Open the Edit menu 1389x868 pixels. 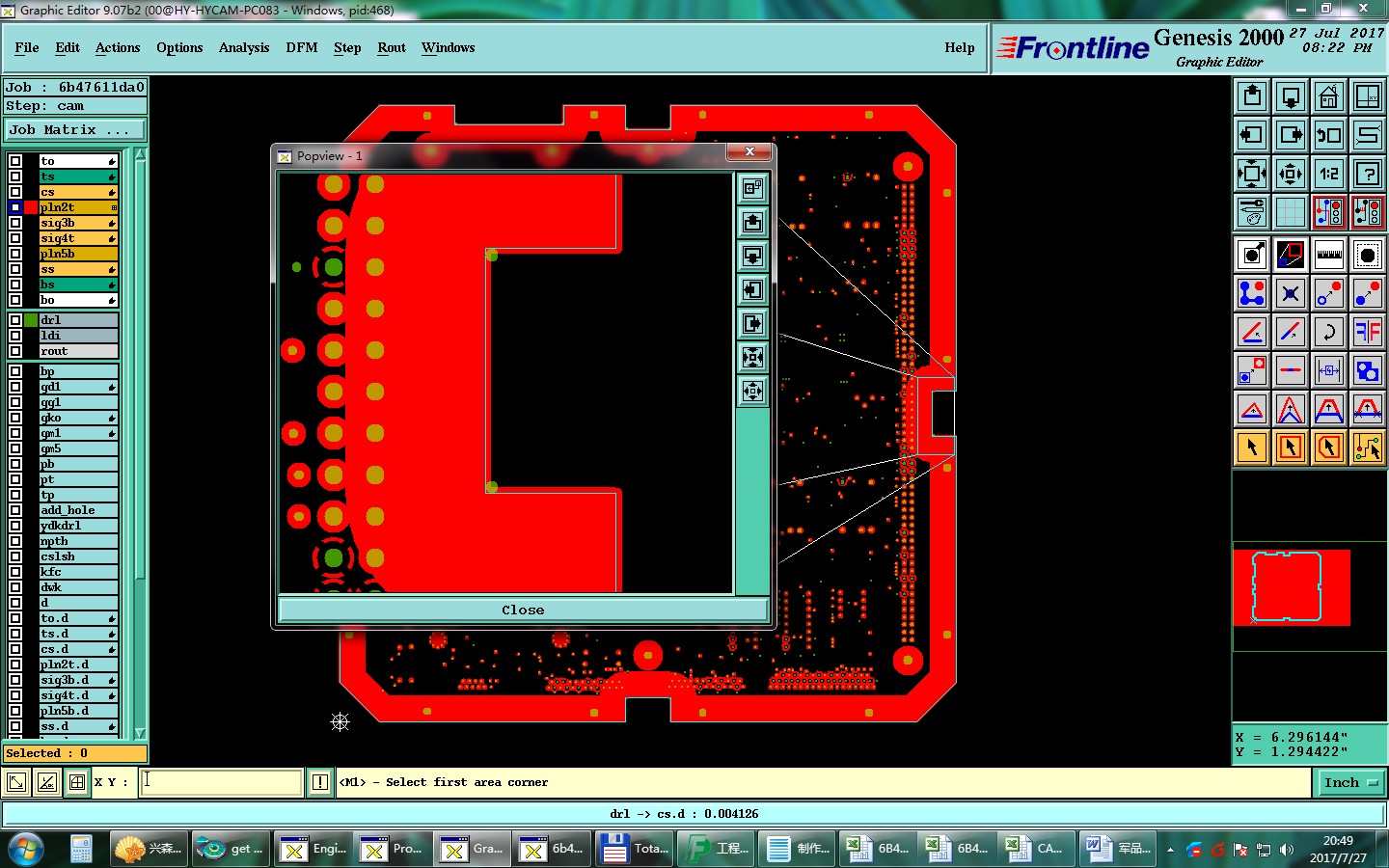click(68, 47)
